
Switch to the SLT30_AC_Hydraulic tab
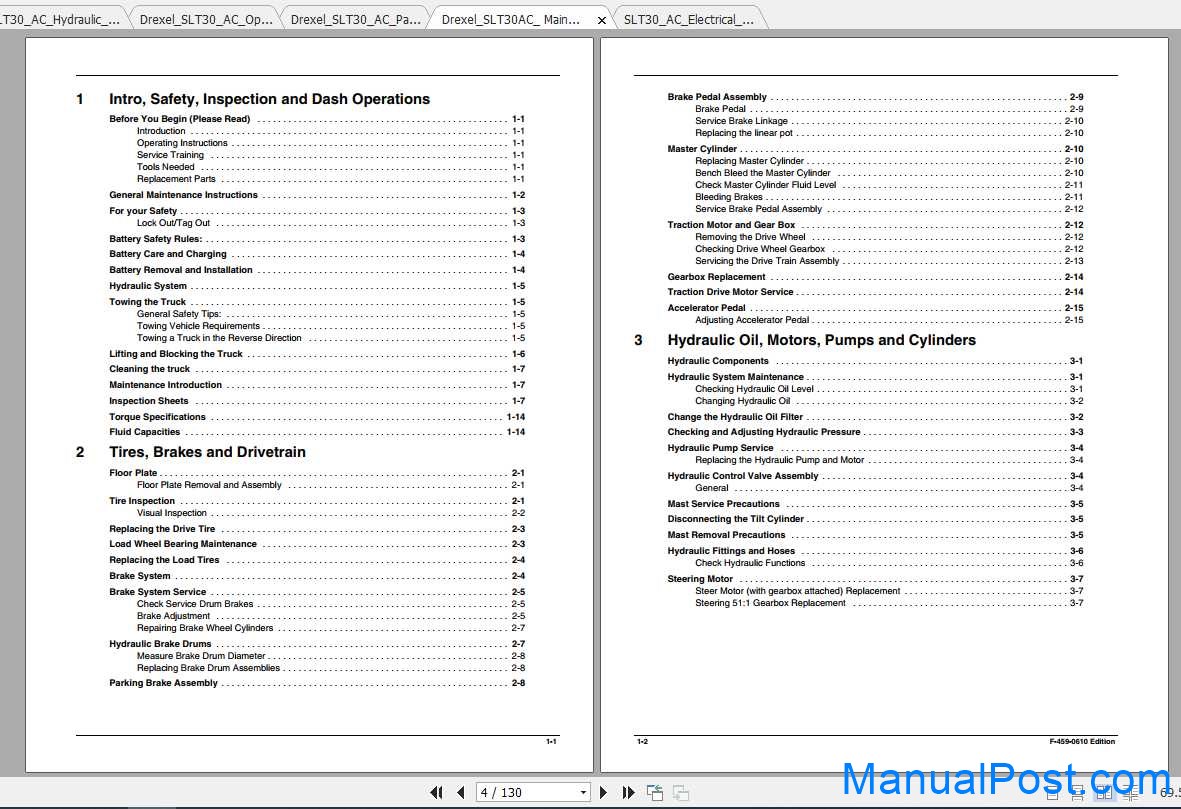point(62,19)
